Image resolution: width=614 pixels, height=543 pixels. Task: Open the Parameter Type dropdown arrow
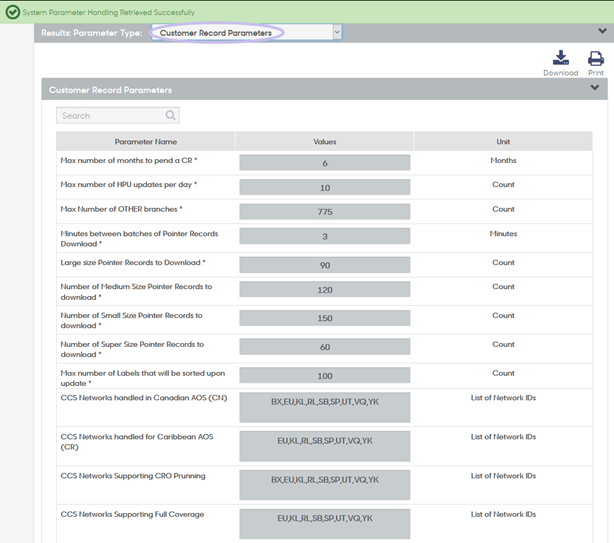coord(337,32)
